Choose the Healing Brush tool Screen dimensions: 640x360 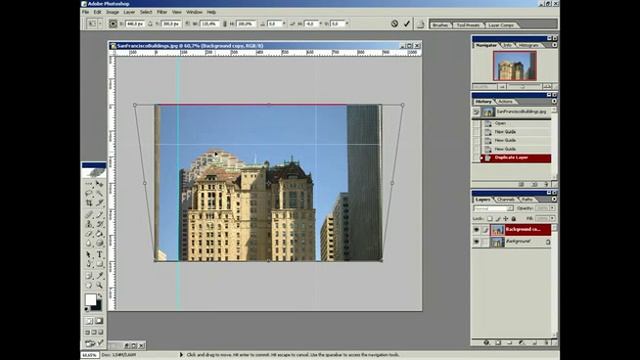89,215
